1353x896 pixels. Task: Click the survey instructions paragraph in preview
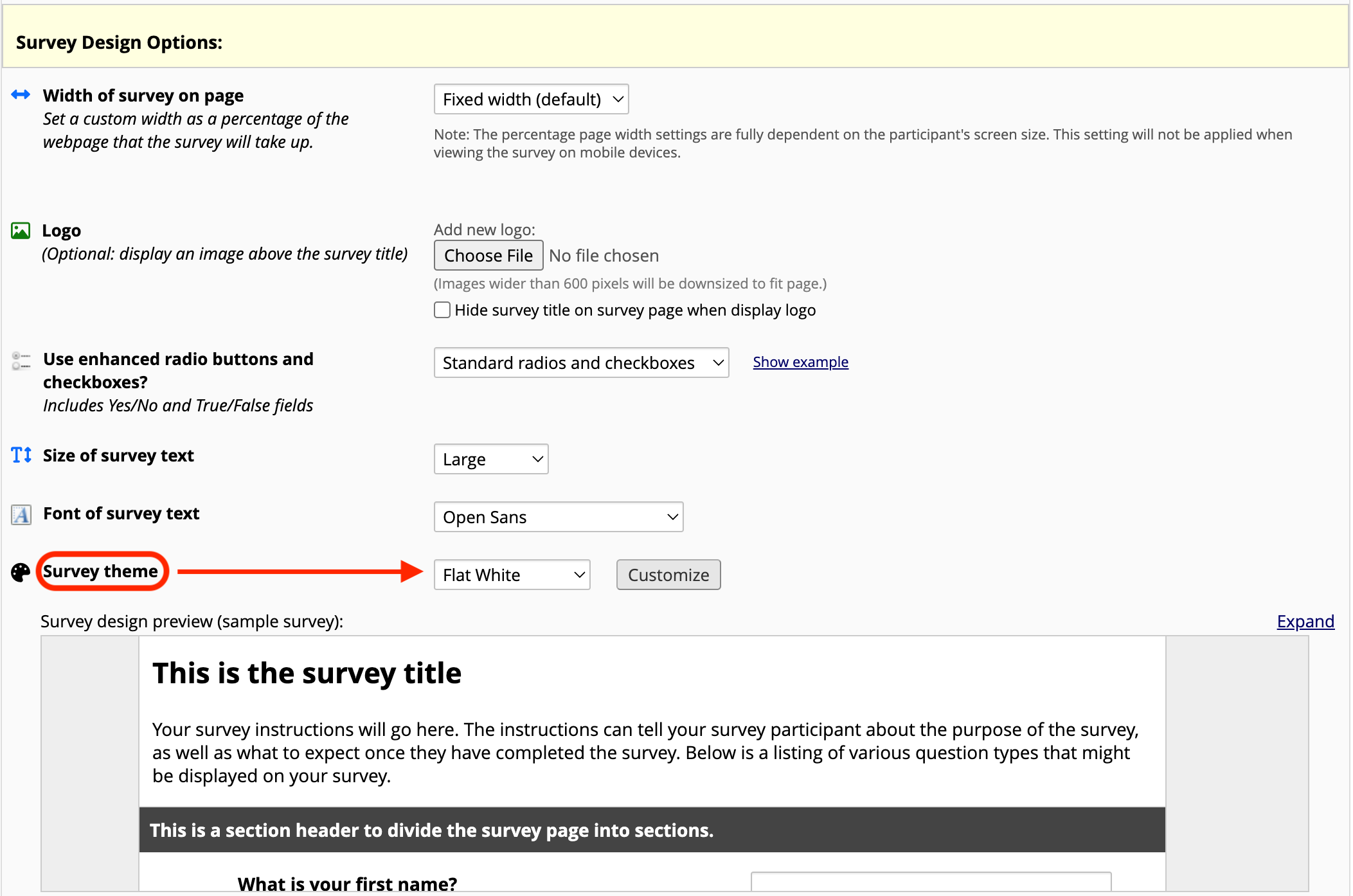(x=645, y=753)
